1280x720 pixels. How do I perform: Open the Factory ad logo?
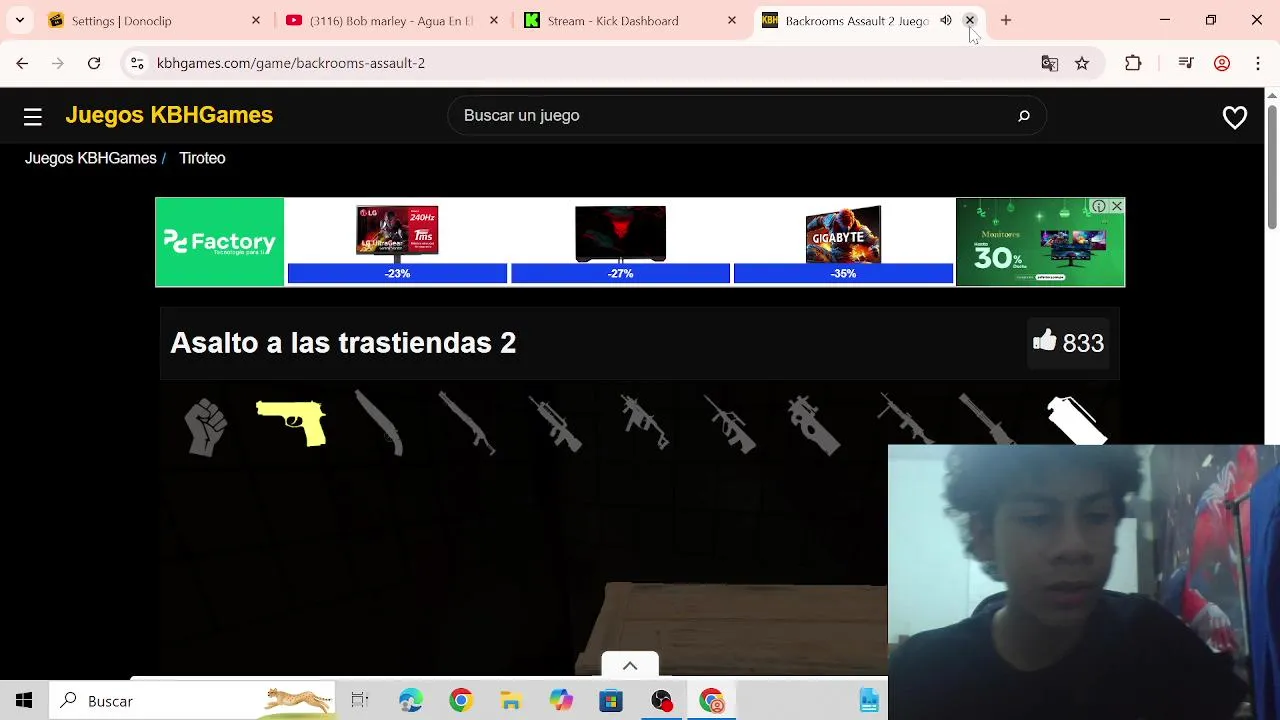pos(220,242)
